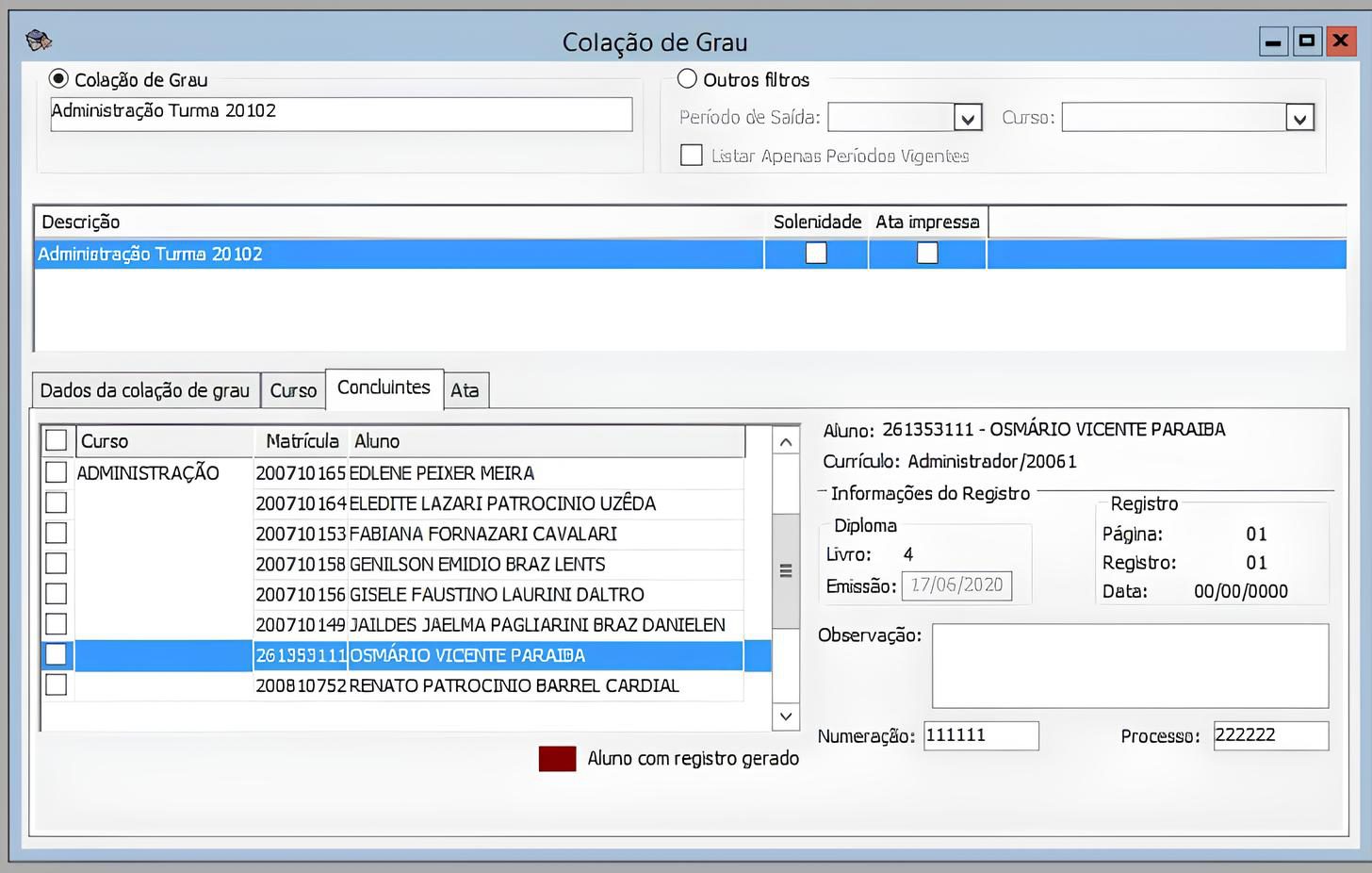This screenshot has width=1372, height=873.
Task: Open the 'Período de Saída' dropdown
Action: pos(969,117)
